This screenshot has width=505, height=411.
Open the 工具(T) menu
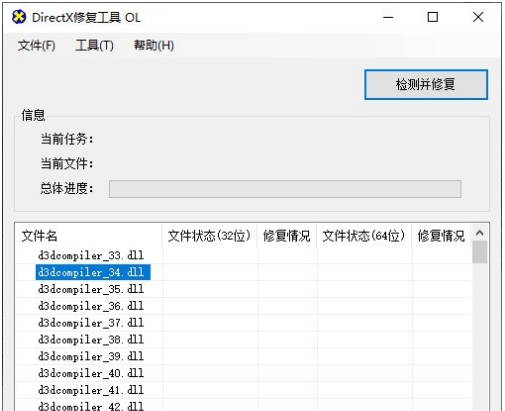(x=94, y=45)
